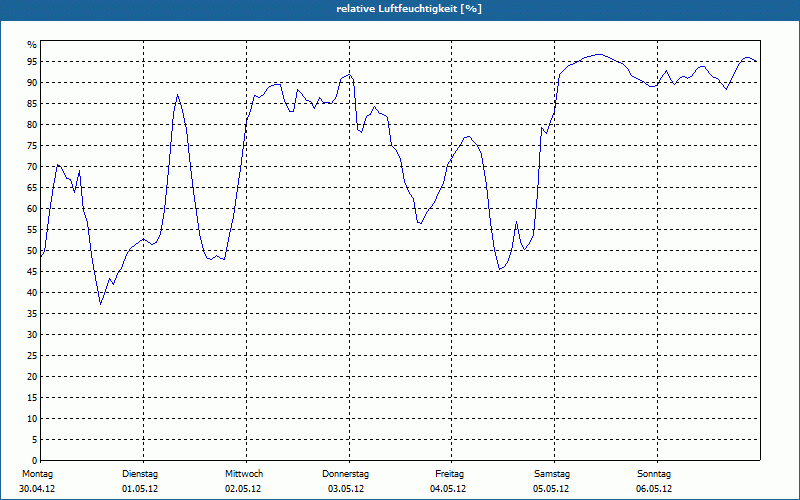This screenshot has width=800, height=500.
Task: Click the 'Mittwoch' day label
Action: coord(244,474)
